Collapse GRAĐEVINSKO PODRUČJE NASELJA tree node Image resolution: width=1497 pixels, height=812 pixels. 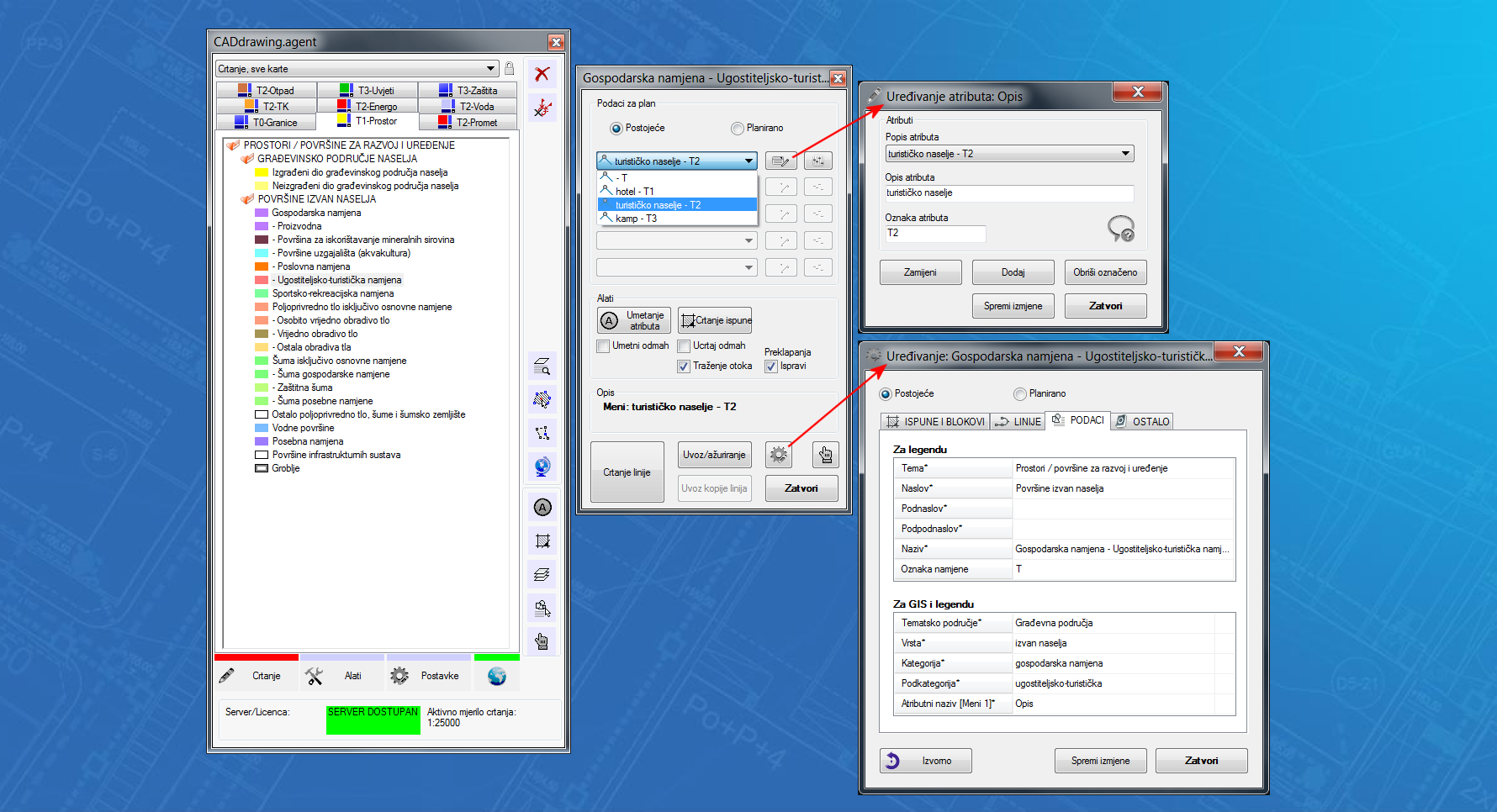pos(247,159)
